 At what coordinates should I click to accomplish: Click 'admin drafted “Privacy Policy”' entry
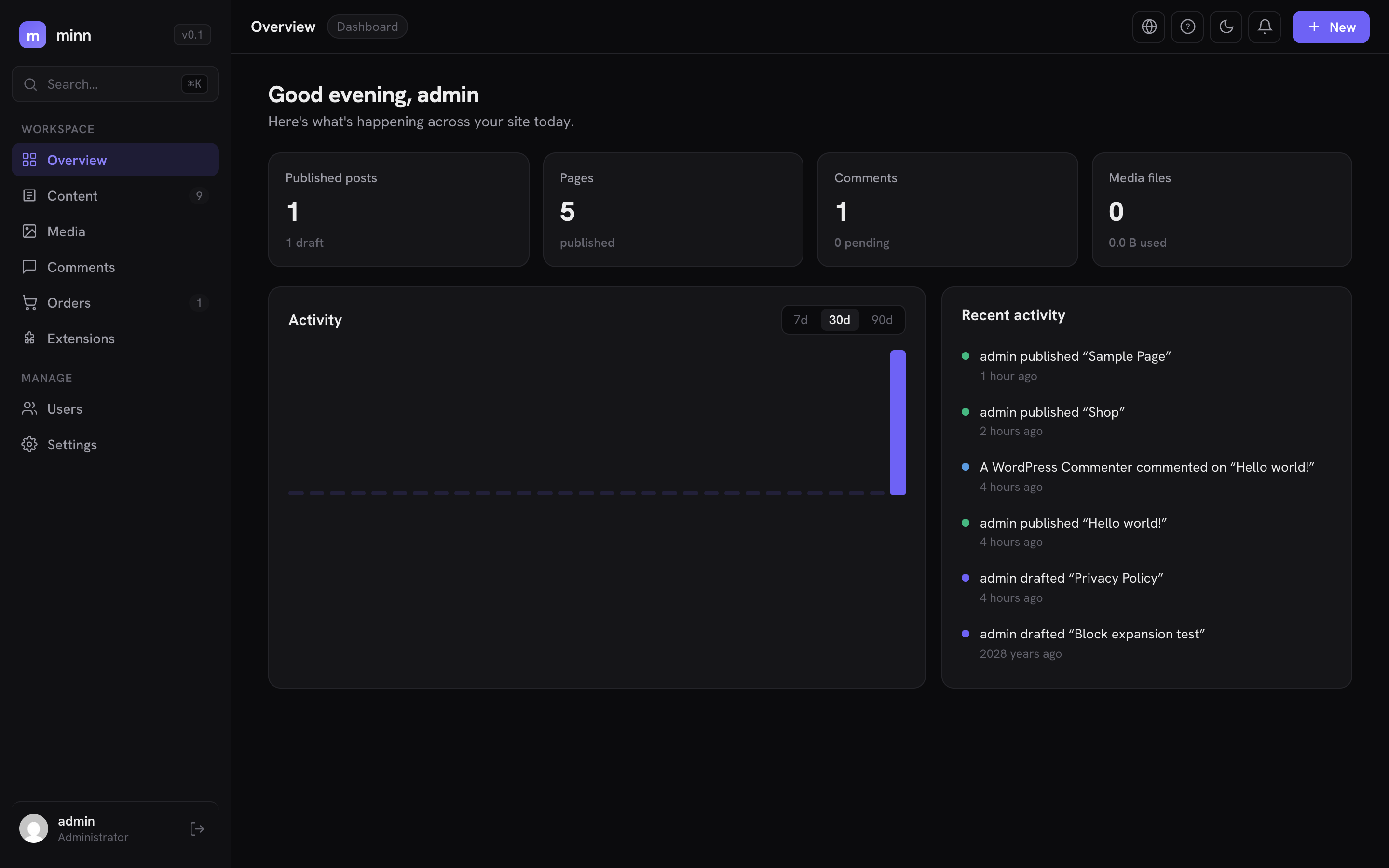click(x=1071, y=578)
